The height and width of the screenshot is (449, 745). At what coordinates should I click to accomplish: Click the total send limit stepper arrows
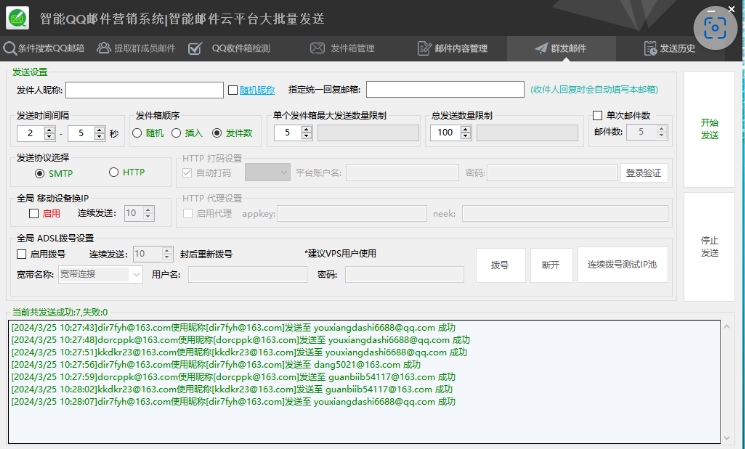[x=466, y=133]
